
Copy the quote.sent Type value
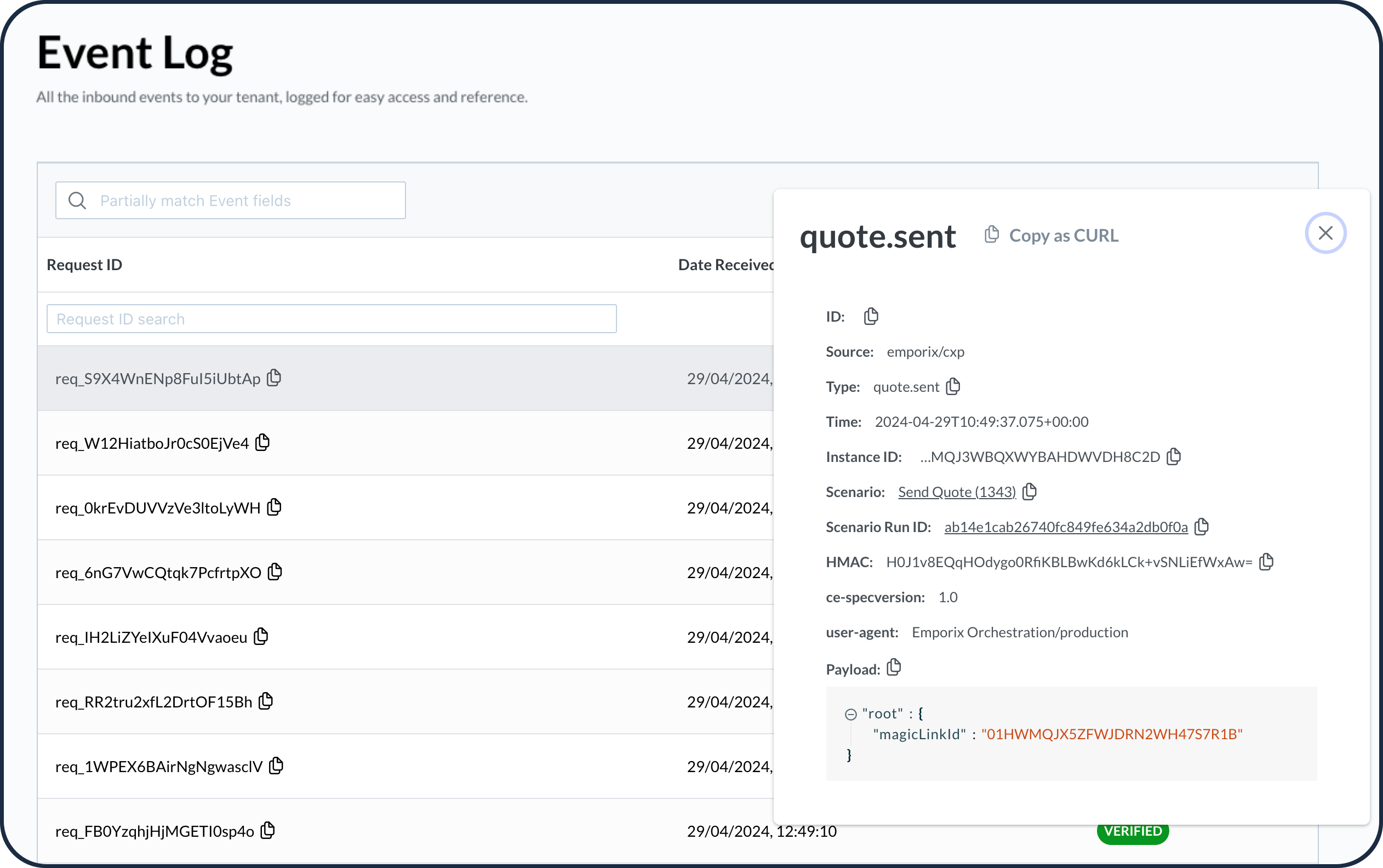pos(953,386)
